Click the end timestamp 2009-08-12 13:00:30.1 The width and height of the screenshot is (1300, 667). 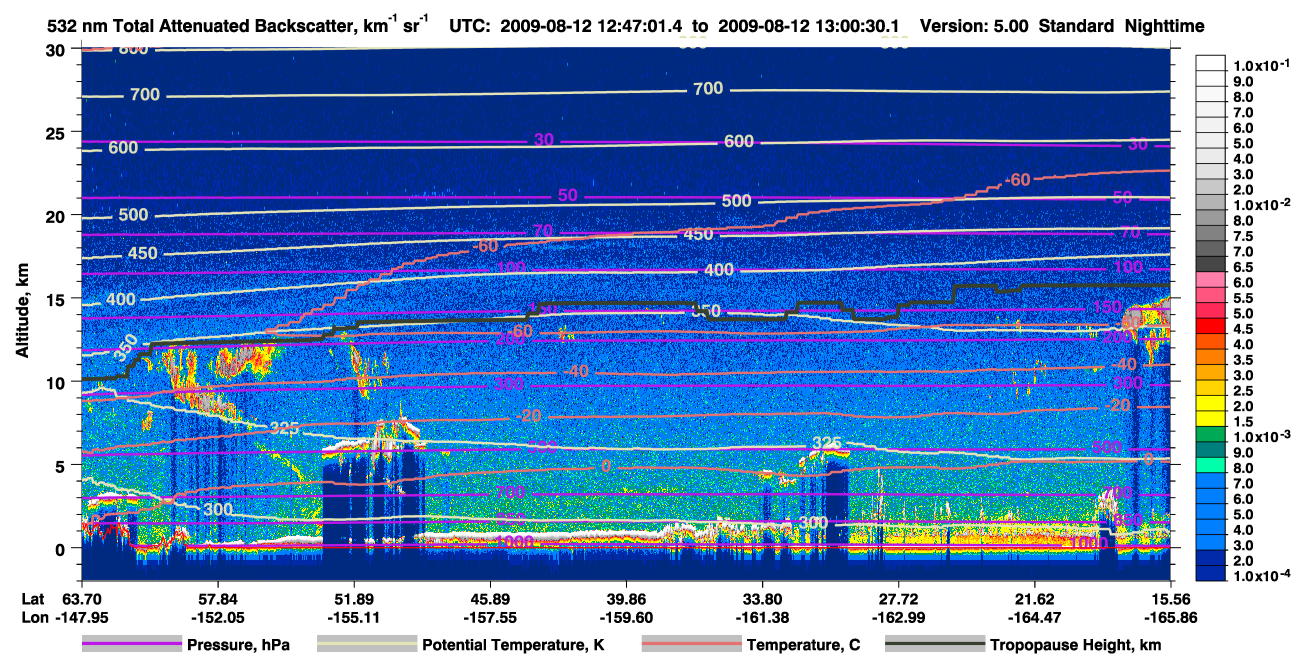811,26
